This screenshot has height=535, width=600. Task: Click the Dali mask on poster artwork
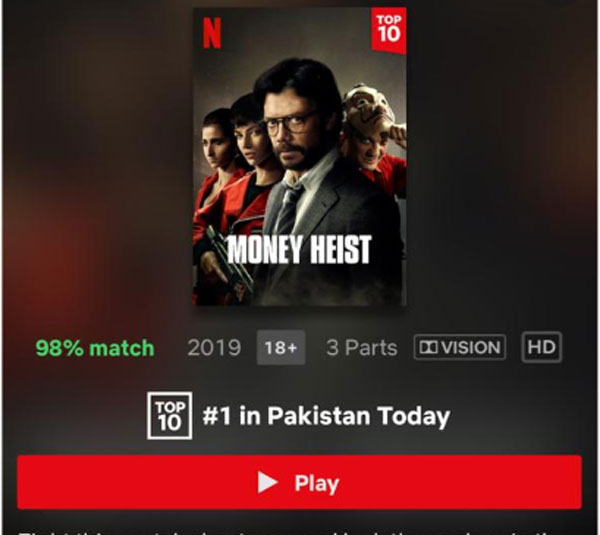click(363, 109)
